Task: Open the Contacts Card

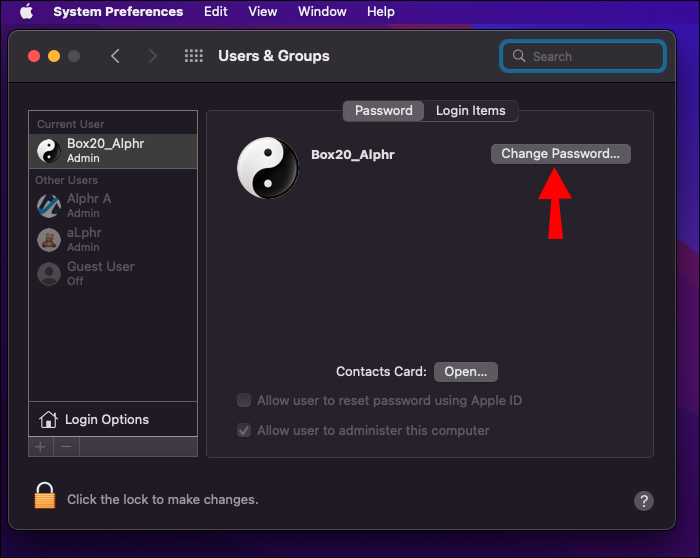Action: pyautogui.click(x=466, y=372)
